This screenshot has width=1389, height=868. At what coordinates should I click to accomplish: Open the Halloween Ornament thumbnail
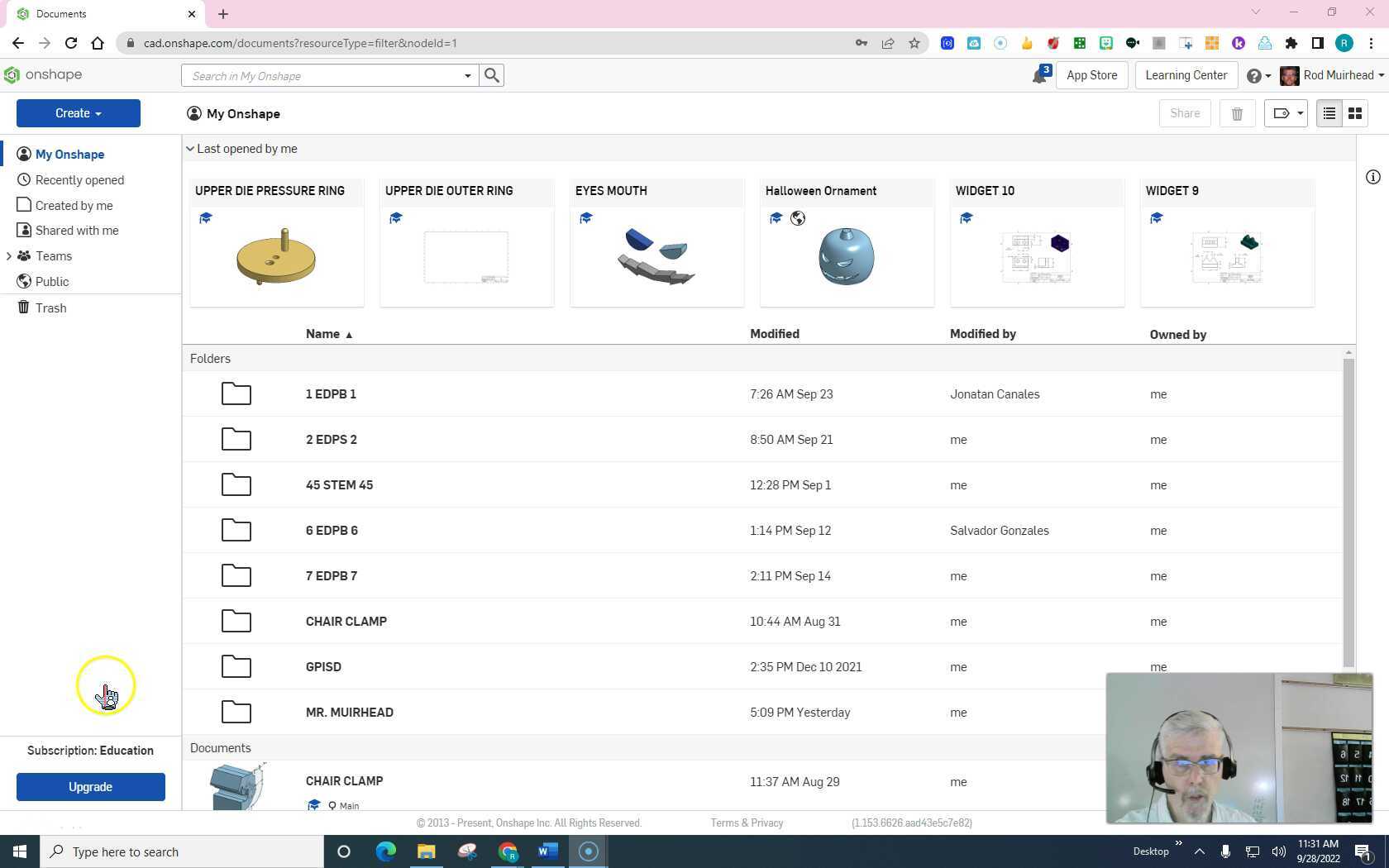click(847, 256)
